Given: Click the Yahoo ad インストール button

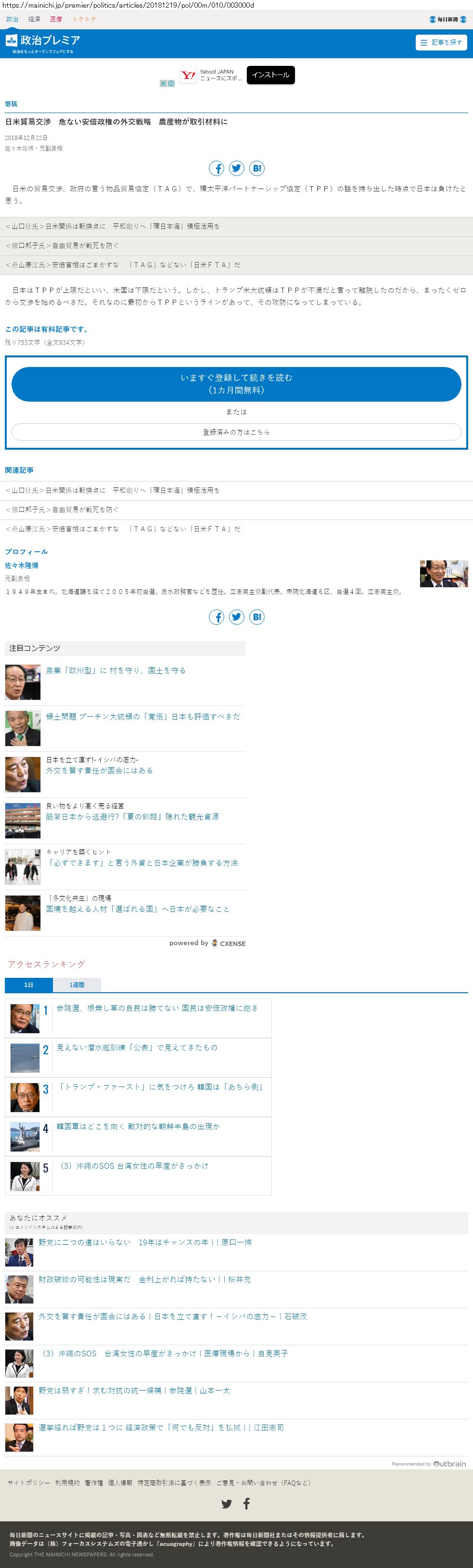Looking at the screenshot, I should tap(271, 75).
